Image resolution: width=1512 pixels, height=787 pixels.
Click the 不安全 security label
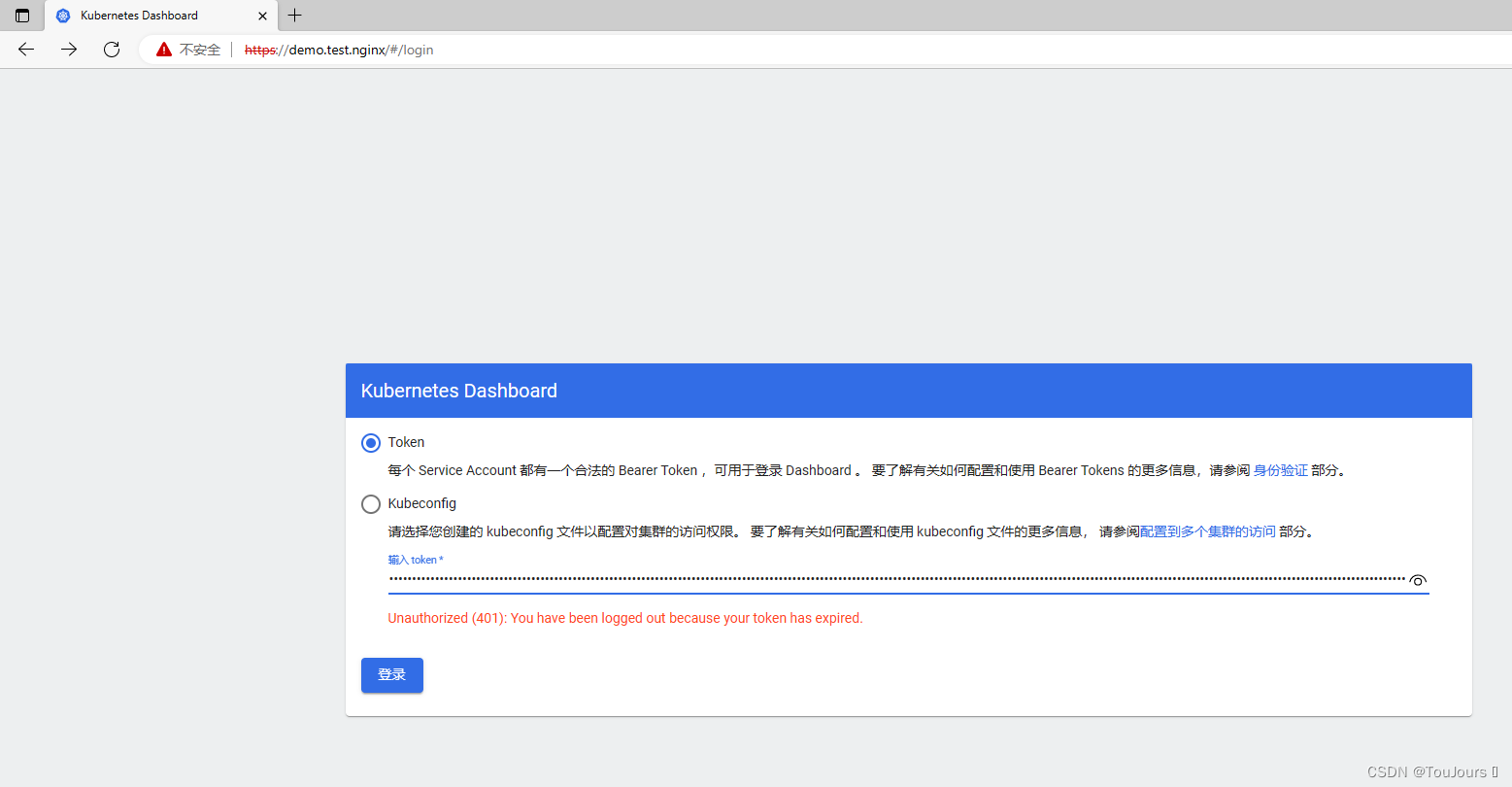click(198, 49)
